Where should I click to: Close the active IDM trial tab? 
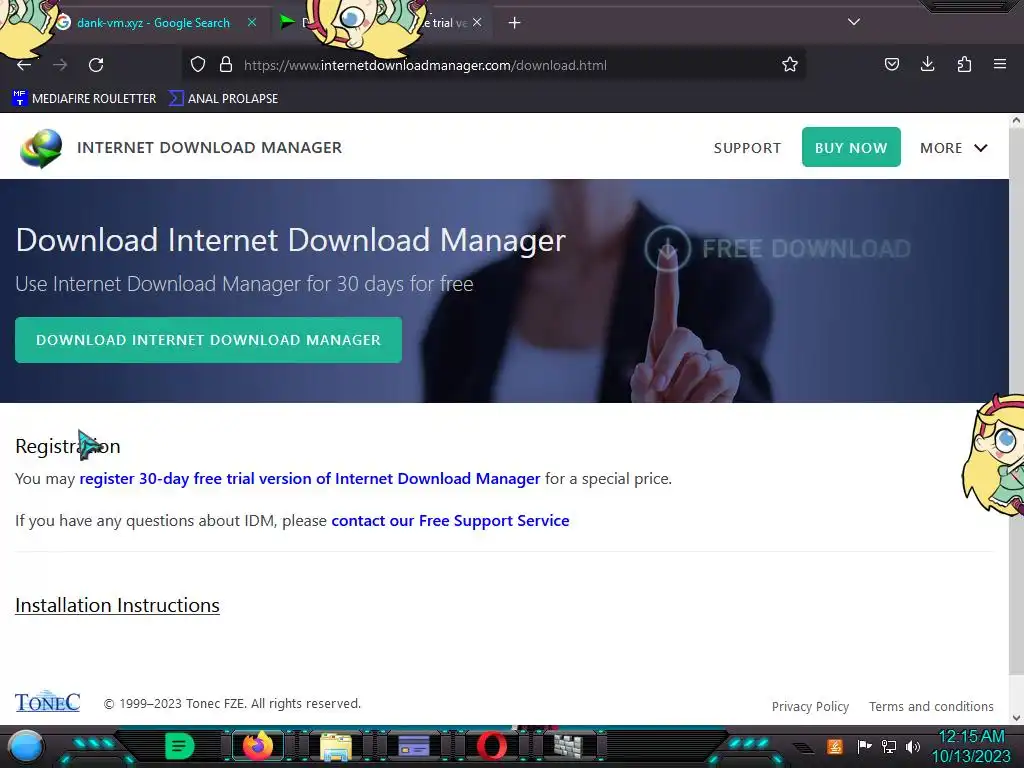tap(477, 22)
